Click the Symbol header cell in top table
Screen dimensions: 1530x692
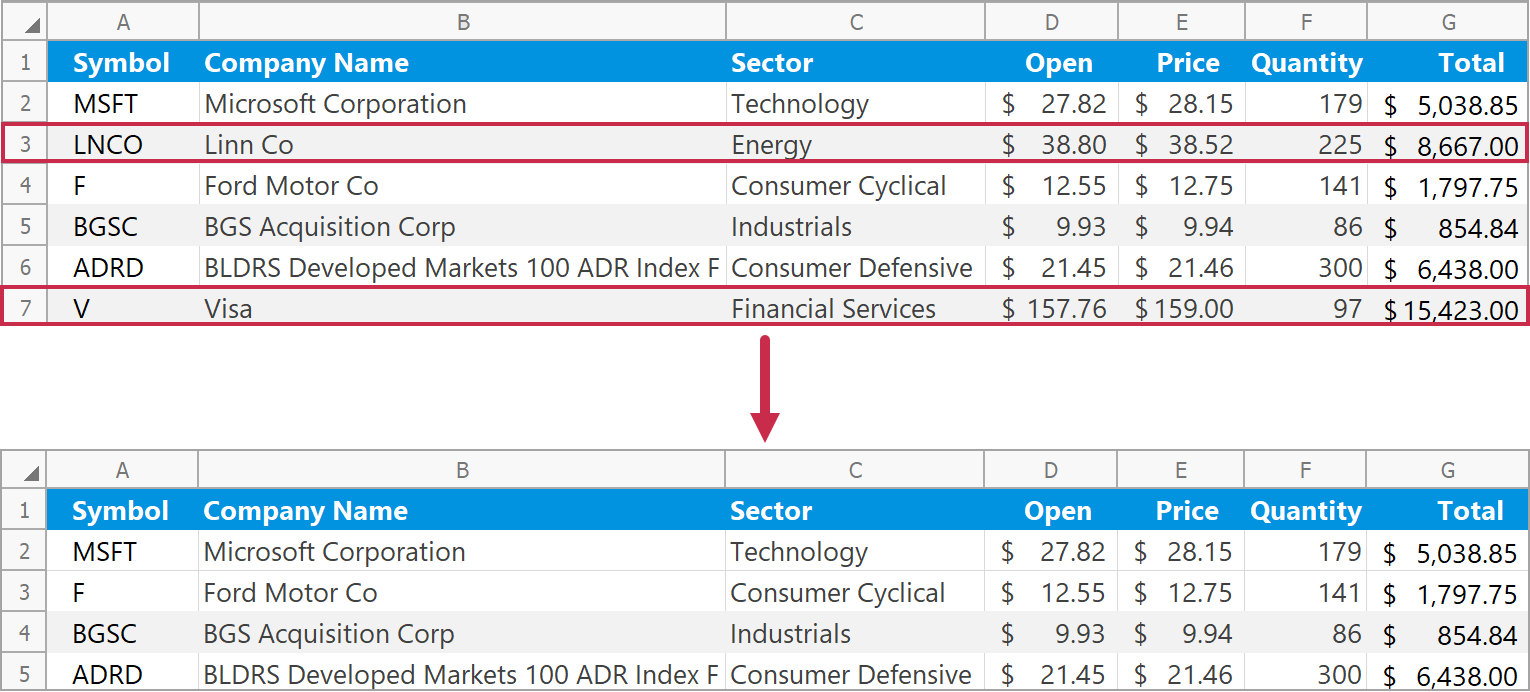[x=122, y=63]
